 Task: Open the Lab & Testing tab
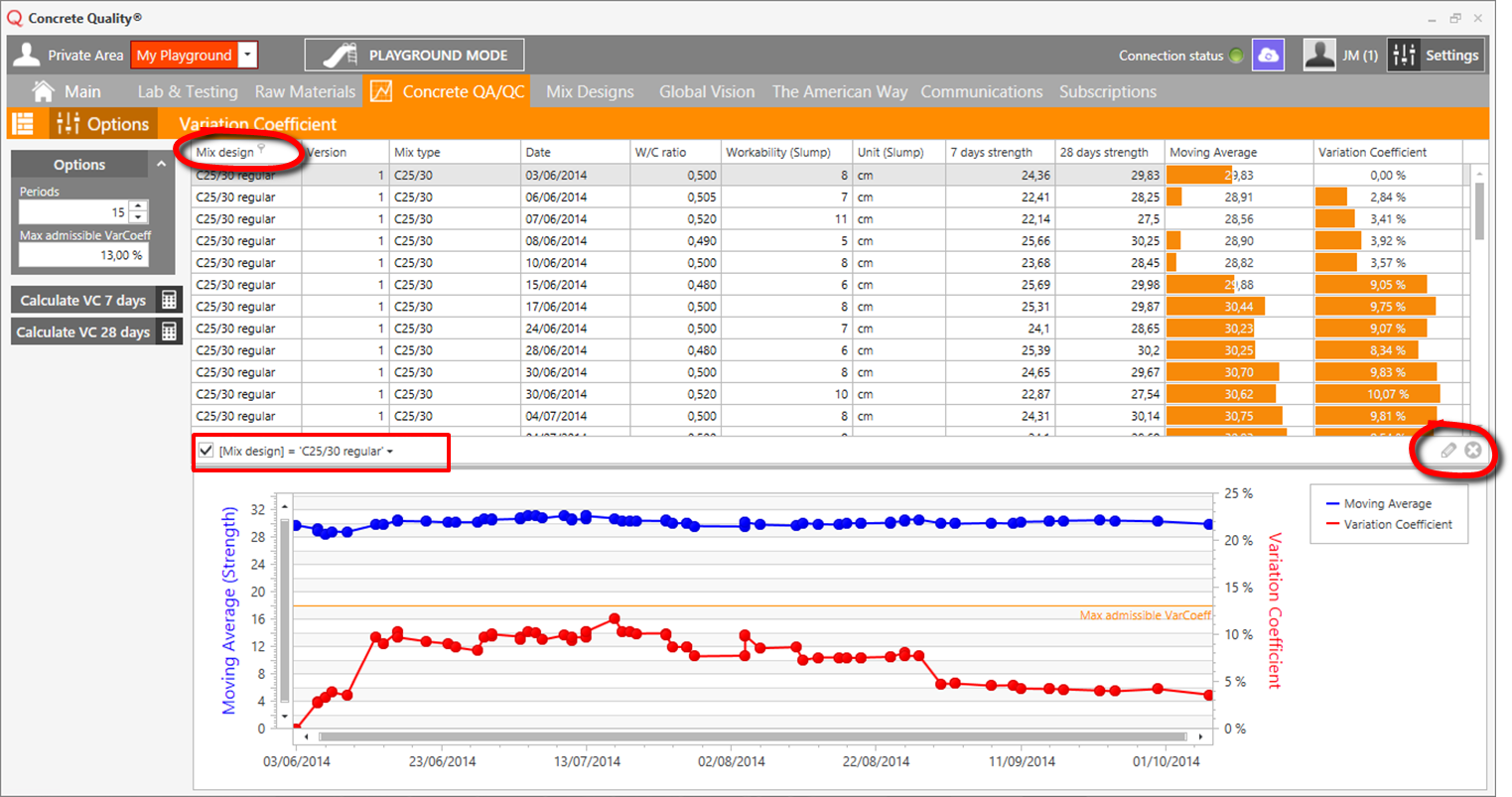188,91
